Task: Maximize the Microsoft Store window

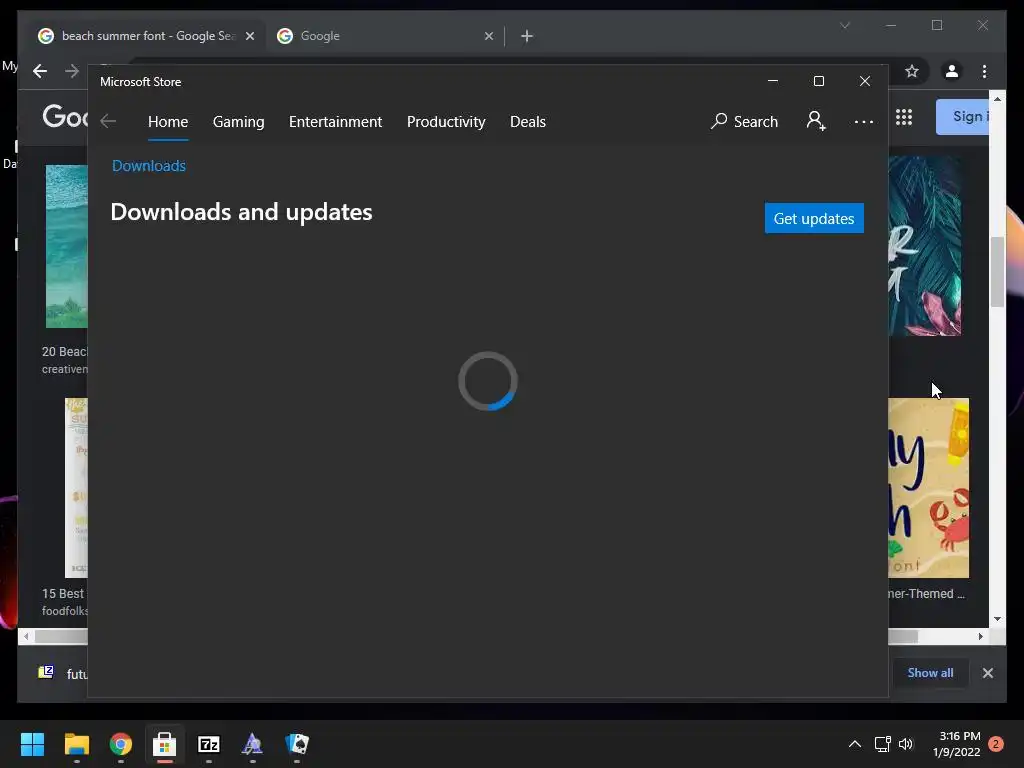Action: click(818, 81)
